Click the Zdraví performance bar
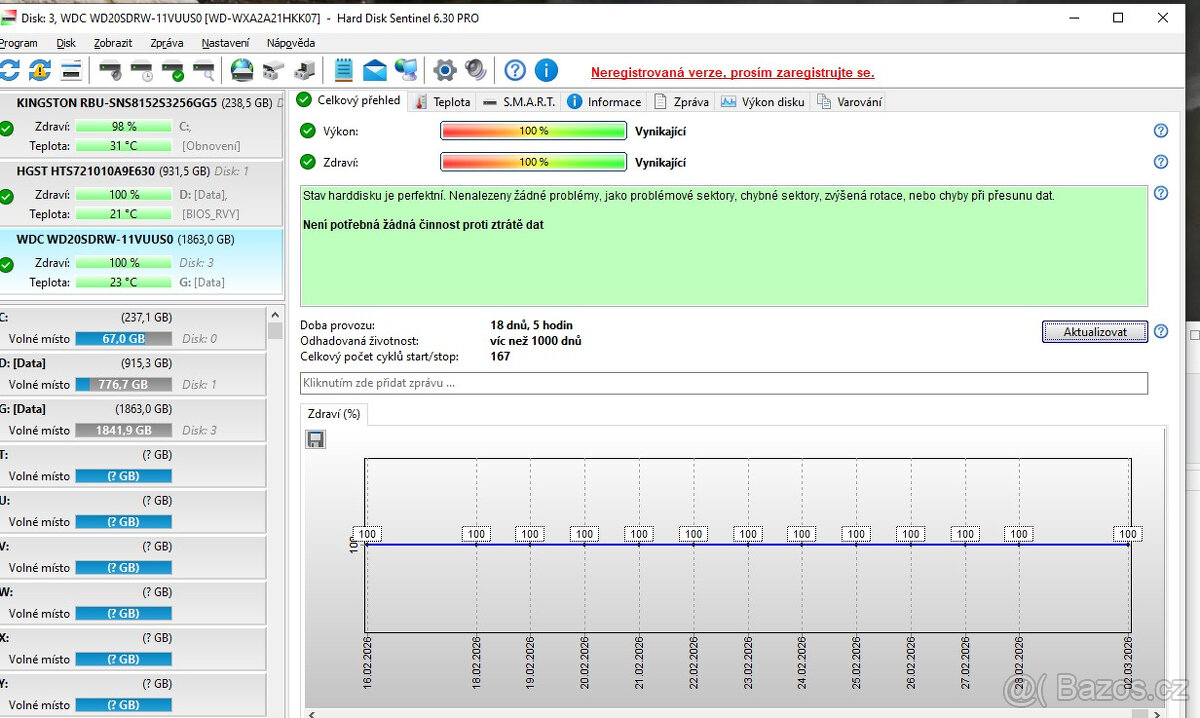This screenshot has height=718, width=1200. 533,162
